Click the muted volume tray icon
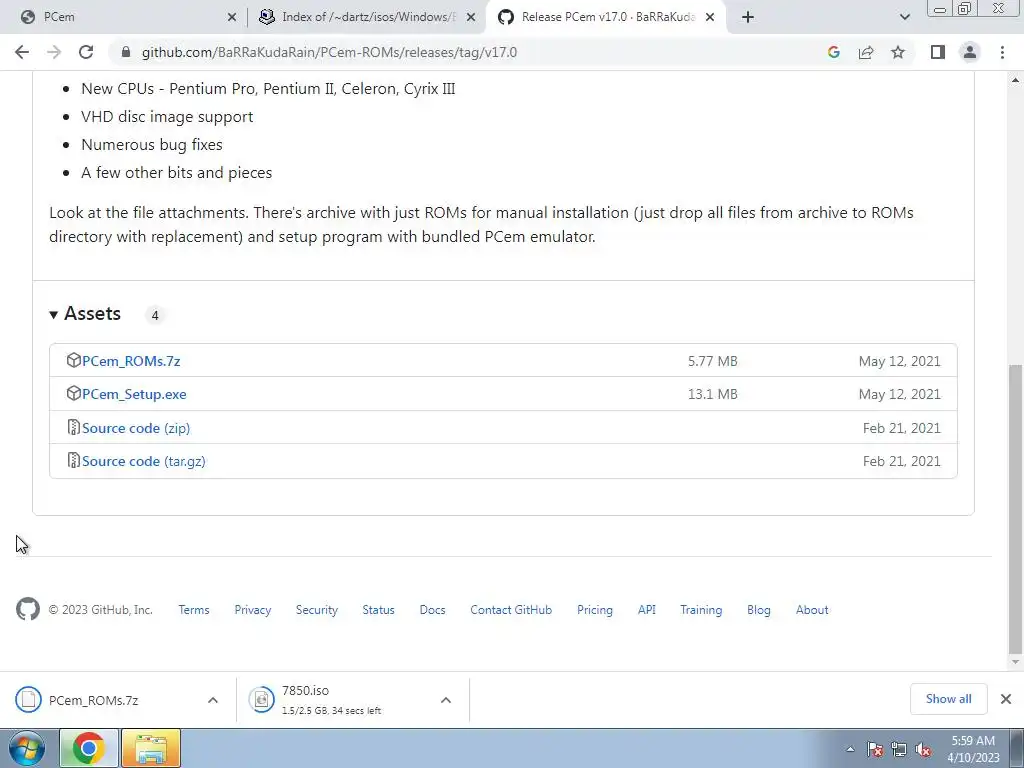This screenshot has width=1024, height=768. click(923, 749)
